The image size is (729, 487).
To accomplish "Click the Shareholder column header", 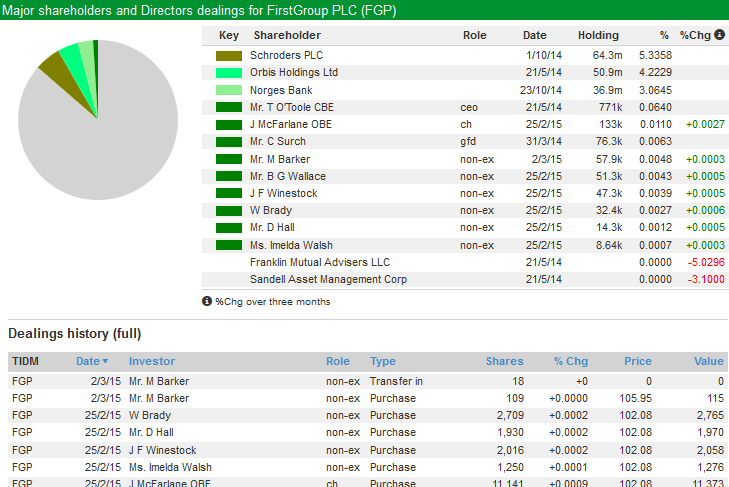I will coord(287,35).
